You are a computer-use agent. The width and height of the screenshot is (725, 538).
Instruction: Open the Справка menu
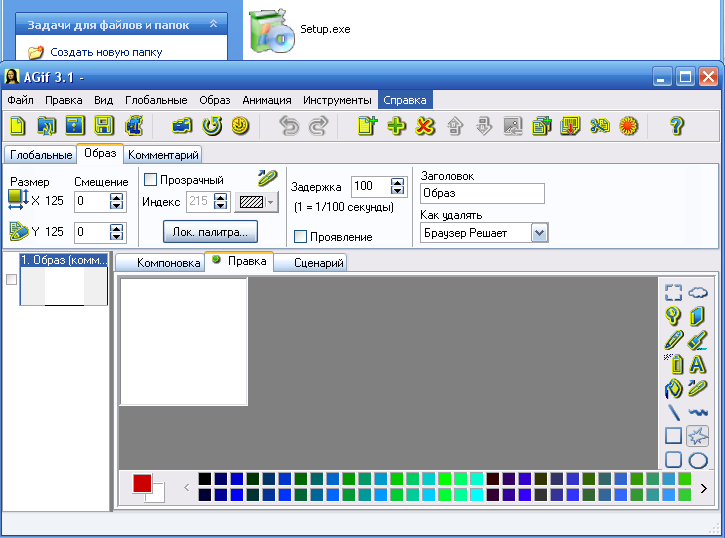point(405,100)
